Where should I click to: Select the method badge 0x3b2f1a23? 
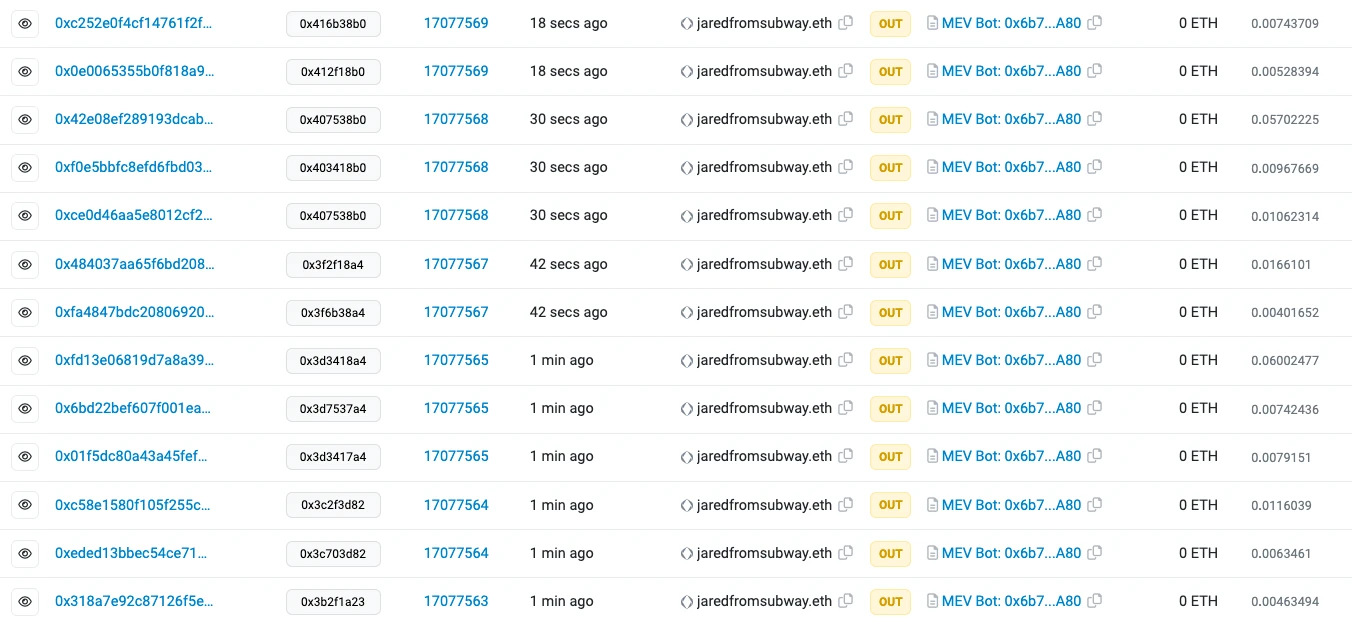pos(333,602)
